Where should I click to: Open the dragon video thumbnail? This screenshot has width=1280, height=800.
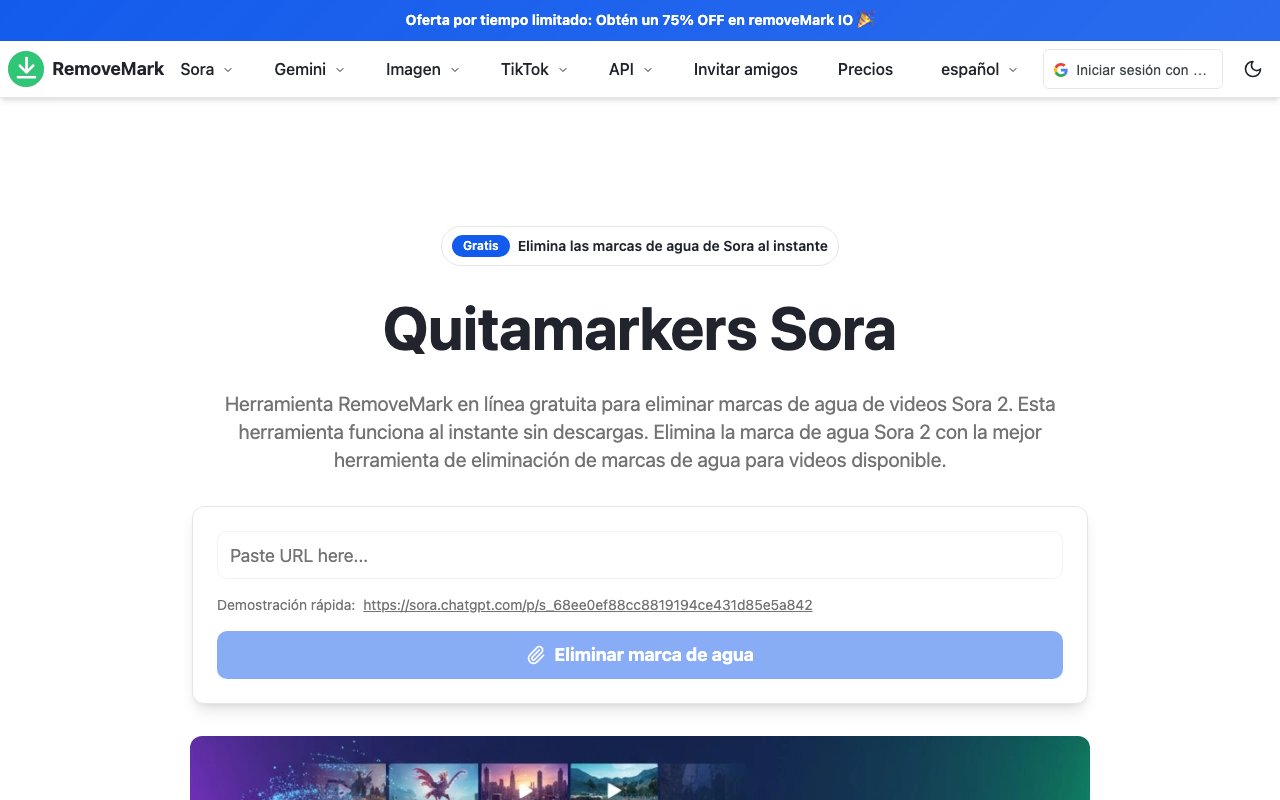click(x=433, y=782)
